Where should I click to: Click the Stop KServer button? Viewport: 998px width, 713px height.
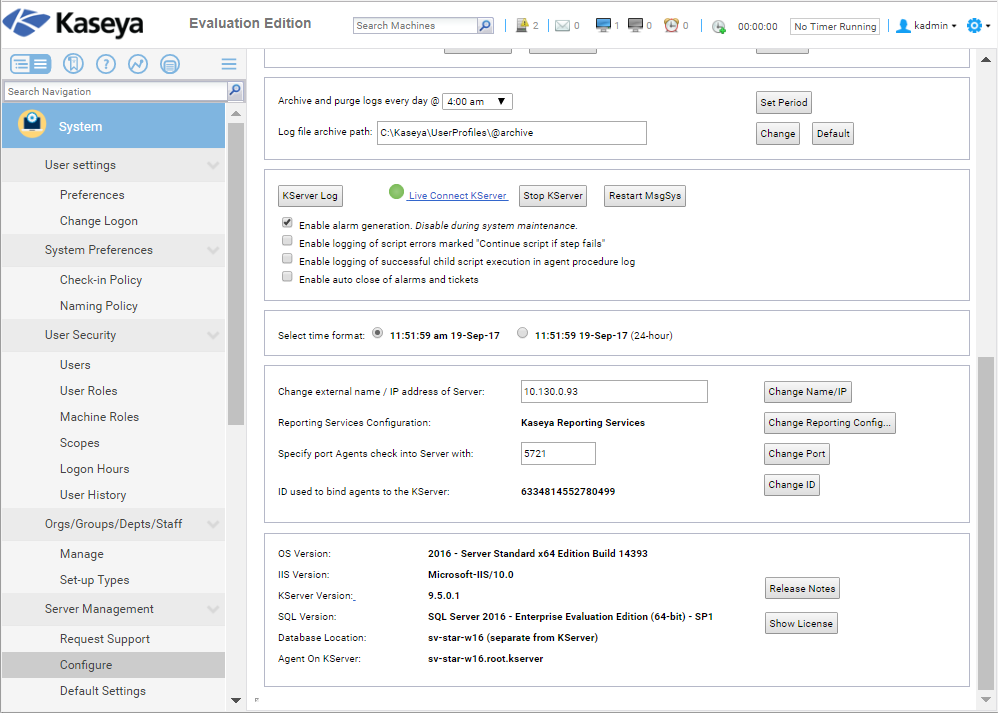[552, 195]
